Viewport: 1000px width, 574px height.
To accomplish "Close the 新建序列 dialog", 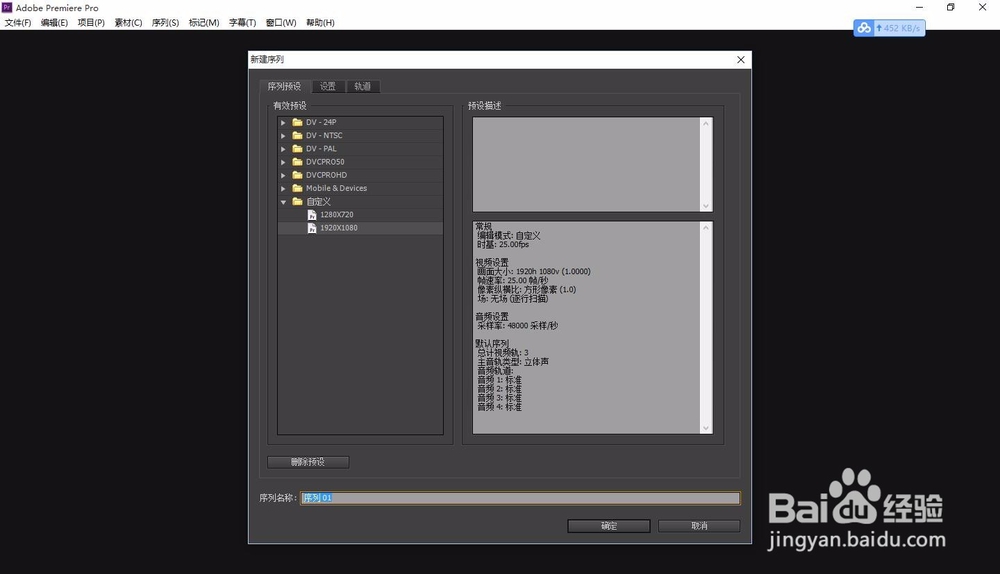I will [x=741, y=59].
